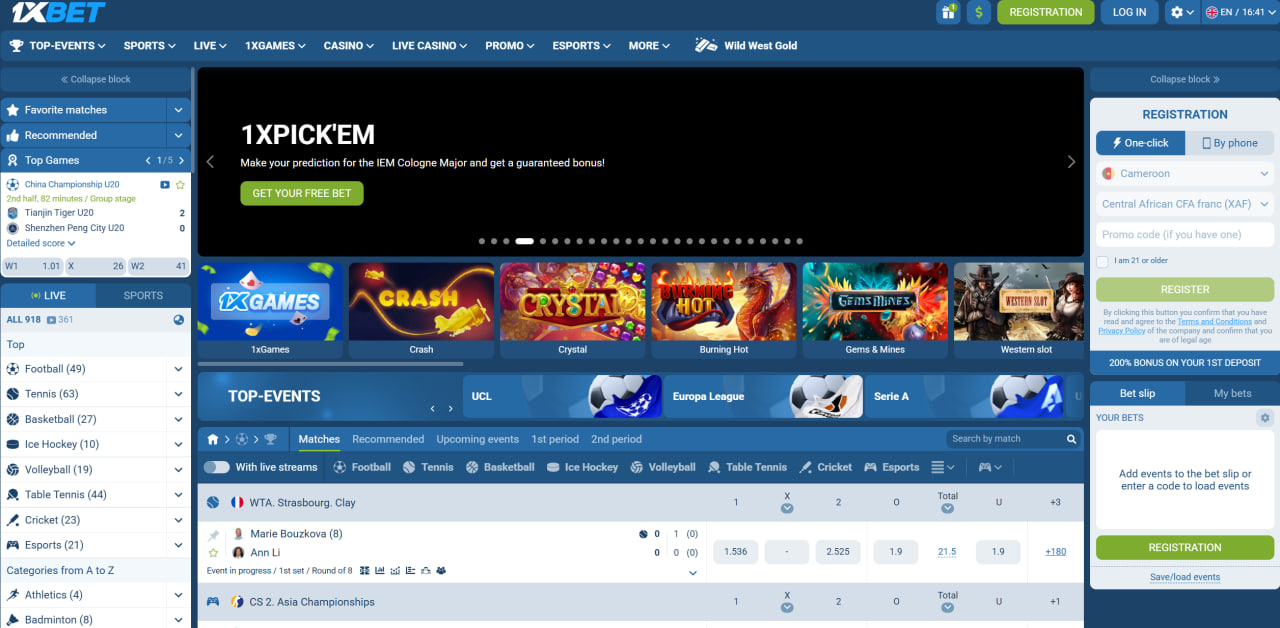Go to previous Top Games page arrow

tap(149, 160)
